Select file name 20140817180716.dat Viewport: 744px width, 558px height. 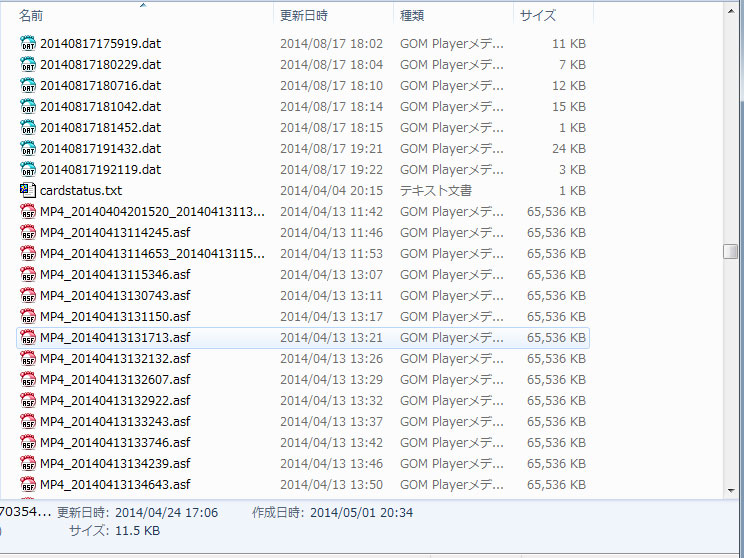[x=101, y=85]
